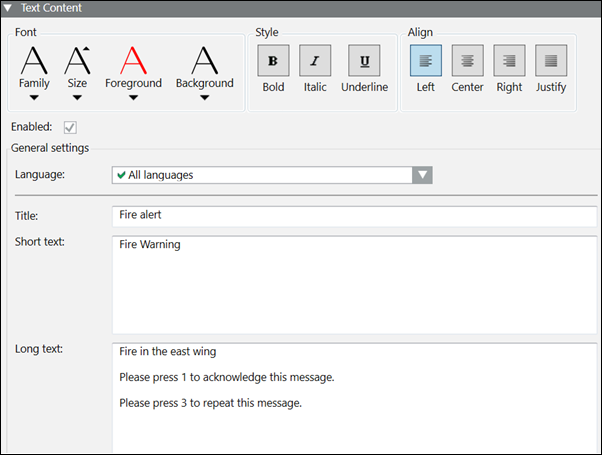This screenshot has width=602, height=455.
Task: Click the Title field containing Fire alert
Action: [355, 215]
